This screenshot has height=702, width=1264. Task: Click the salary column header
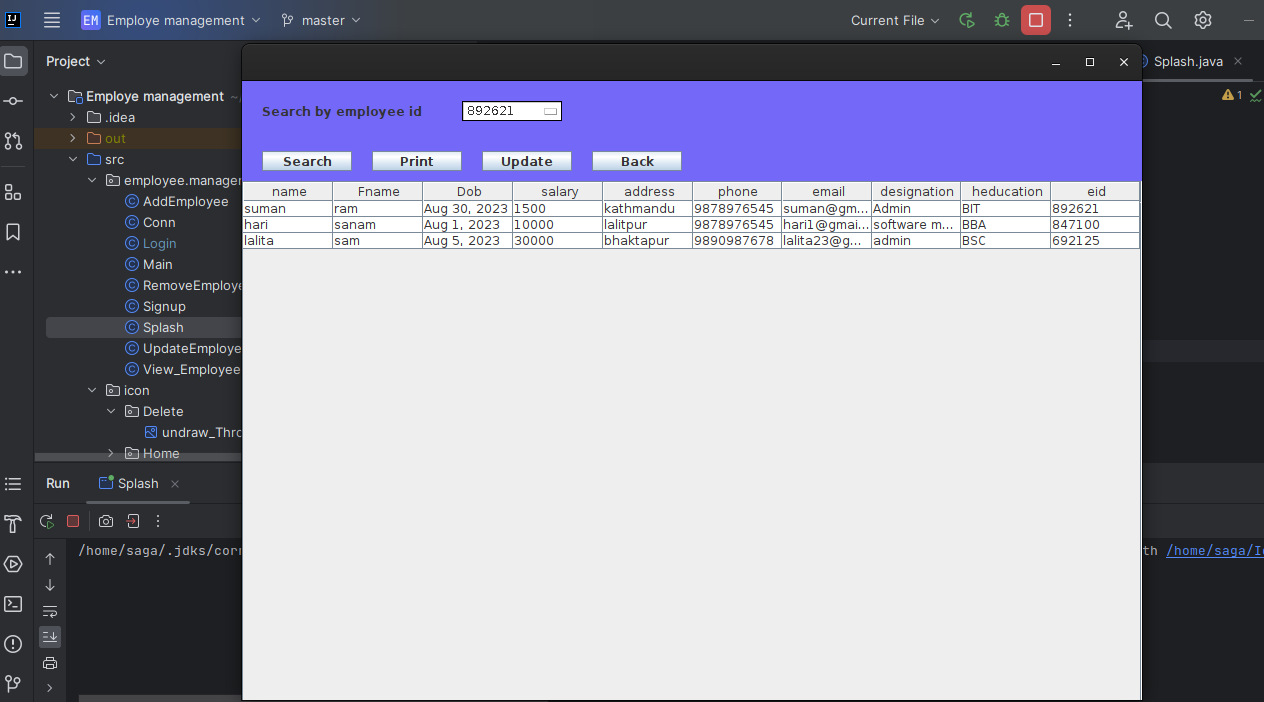[558, 191]
